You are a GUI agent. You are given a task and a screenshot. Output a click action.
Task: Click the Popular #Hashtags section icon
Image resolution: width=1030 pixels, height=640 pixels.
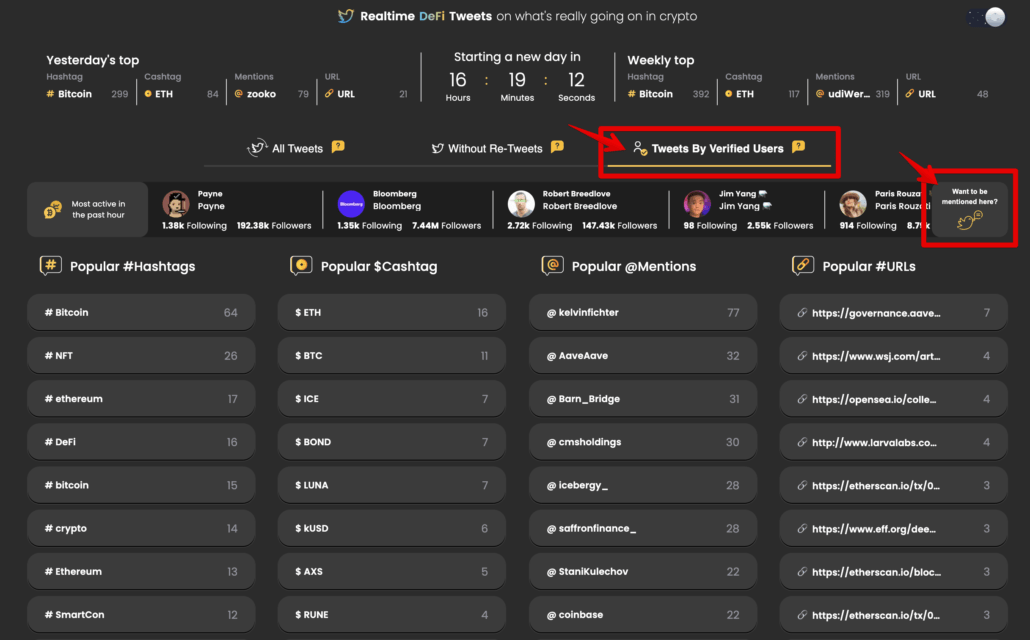click(x=51, y=265)
